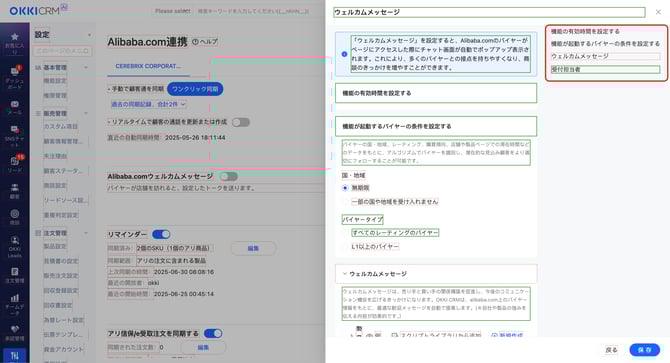This screenshot has height=363, width=670.
Task: Click 編集 button beside 同期された注文数
Action: pyautogui.click(x=203, y=347)
